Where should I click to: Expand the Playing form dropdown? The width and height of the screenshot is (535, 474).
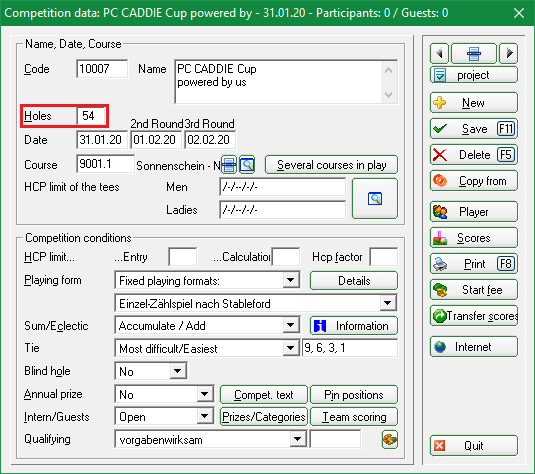[291, 280]
